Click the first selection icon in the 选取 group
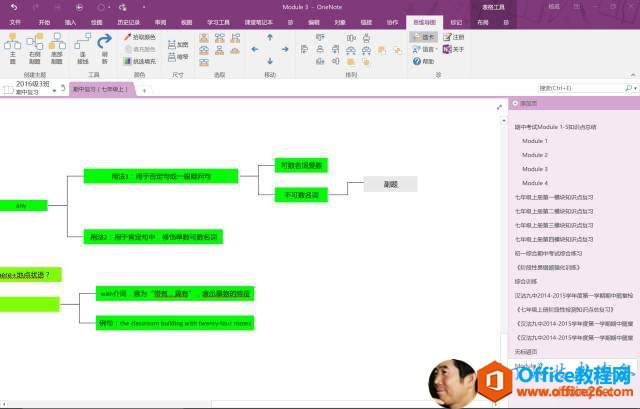Image resolution: width=640 pixels, height=409 pixels. (204, 38)
